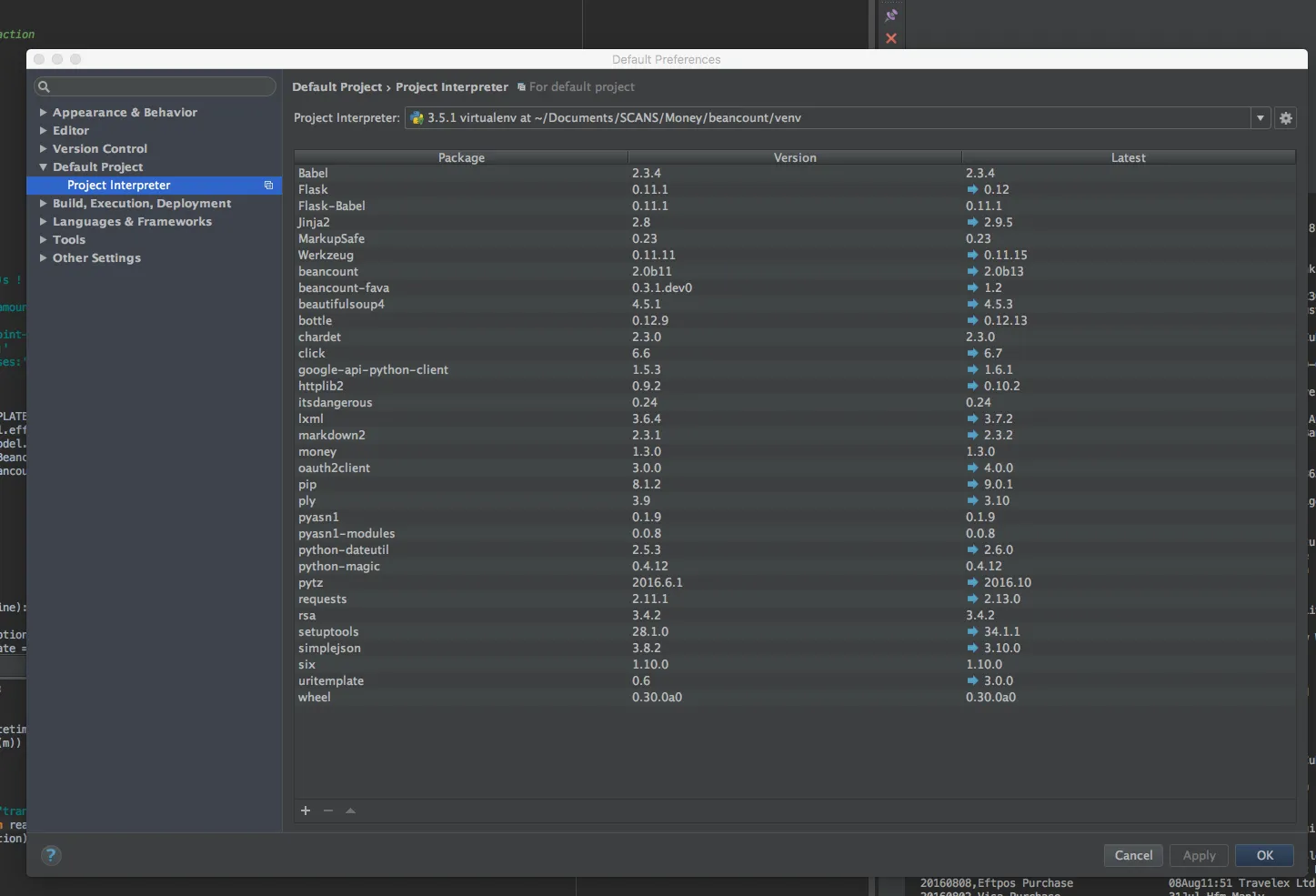
Task: Upgrade selected package with up arrow icon
Action: 350,810
